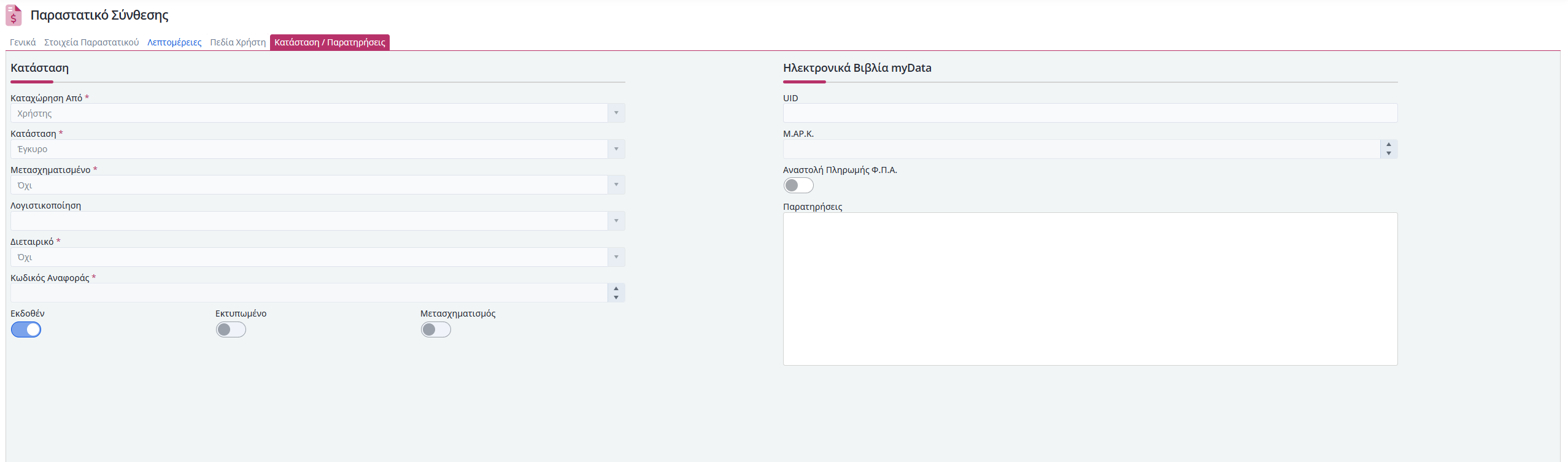Increase Κωδικός Αναφοράς with up arrow

tap(616, 288)
